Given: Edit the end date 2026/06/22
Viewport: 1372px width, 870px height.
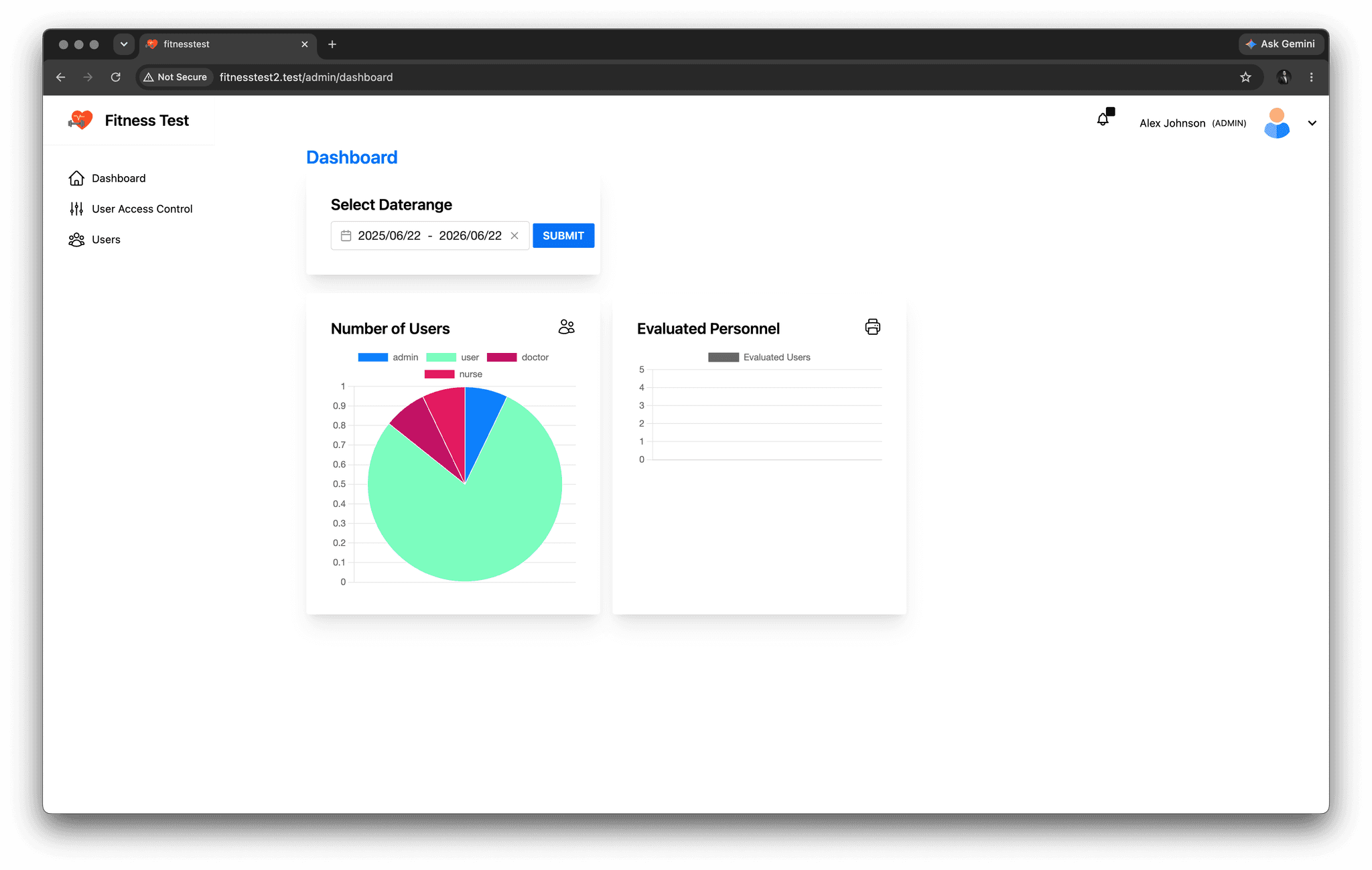Looking at the screenshot, I should 470,236.
